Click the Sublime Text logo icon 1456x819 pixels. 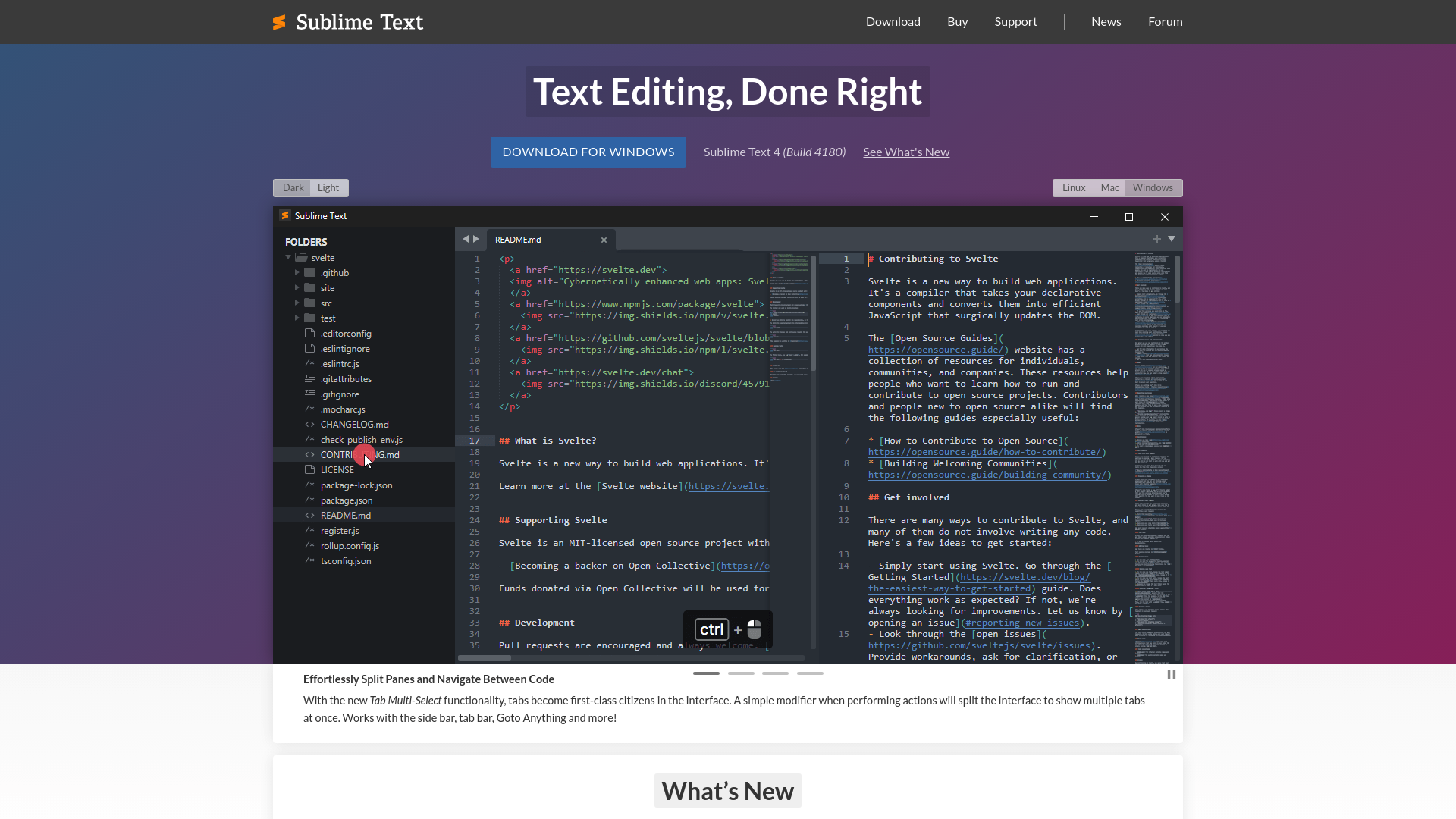[279, 22]
